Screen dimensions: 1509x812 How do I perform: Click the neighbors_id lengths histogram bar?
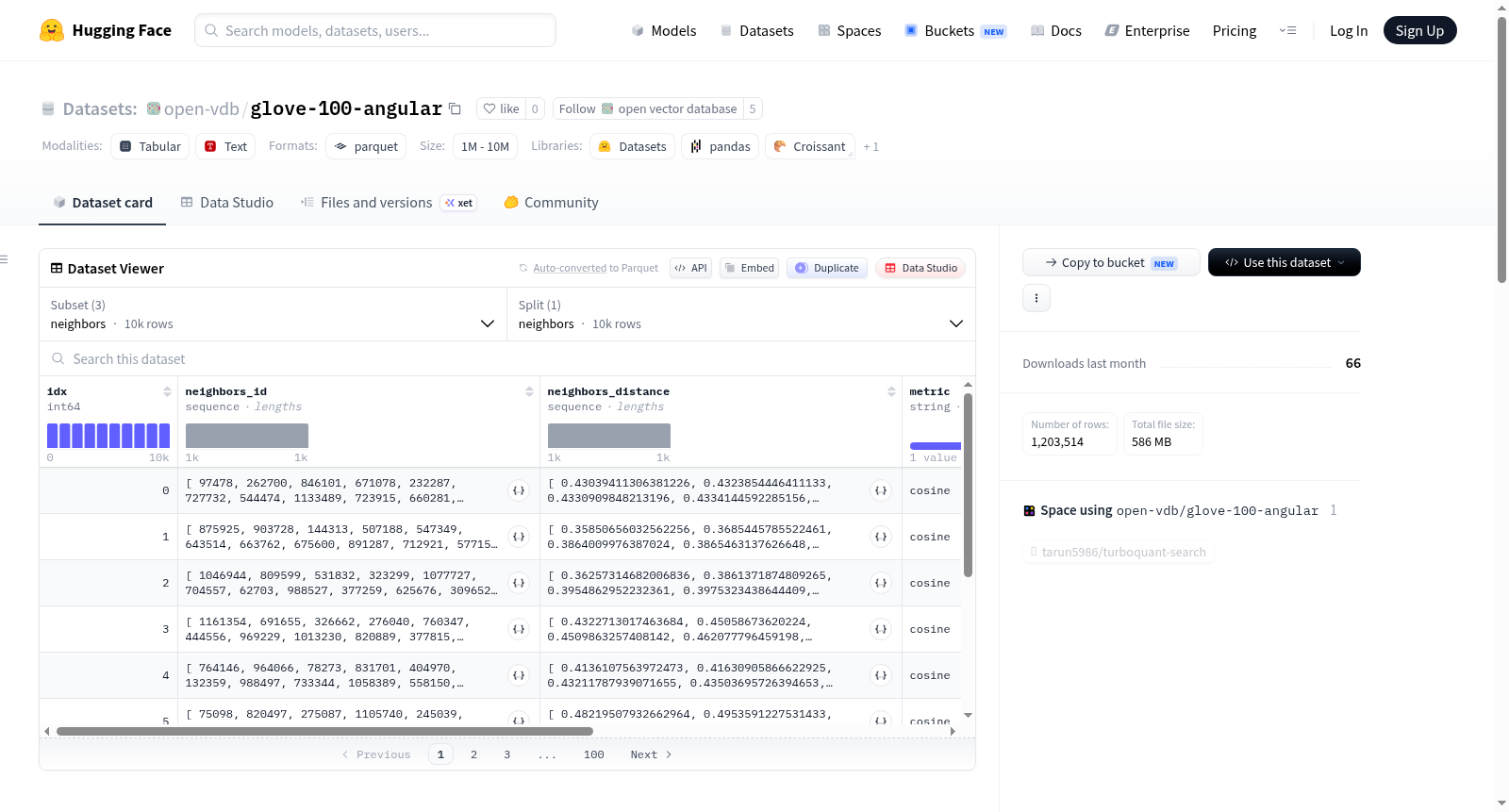coord(247,436)
